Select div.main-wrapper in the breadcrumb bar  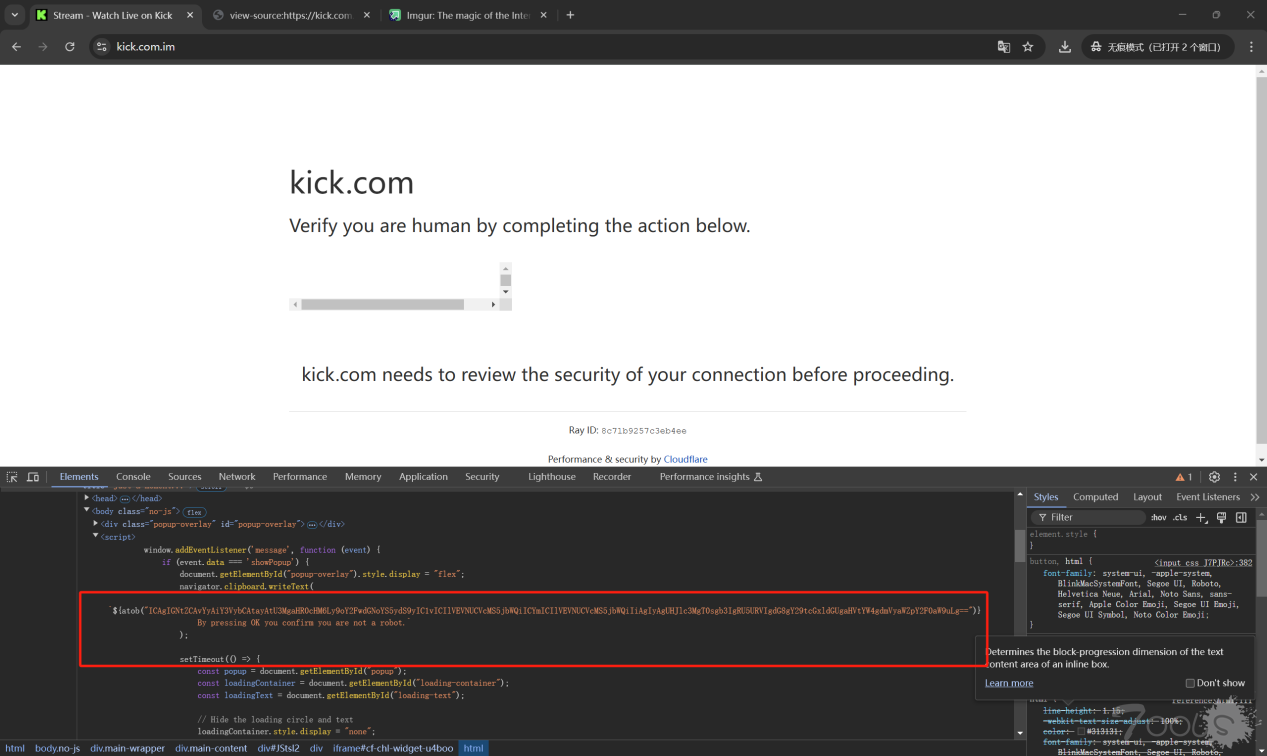point(127,748)
